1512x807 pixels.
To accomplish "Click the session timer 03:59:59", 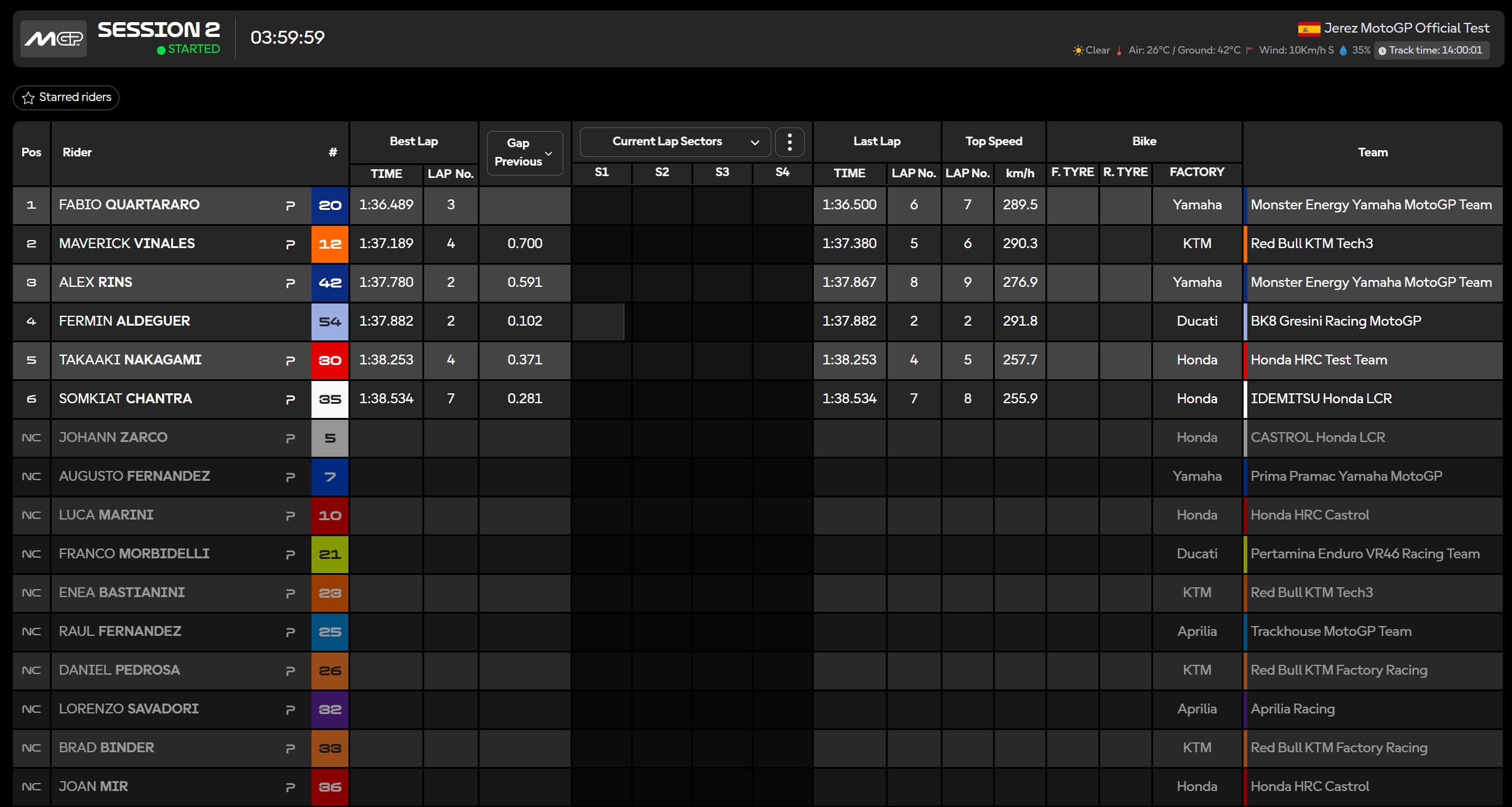I will pyautogui.click(x=288, y=38).
